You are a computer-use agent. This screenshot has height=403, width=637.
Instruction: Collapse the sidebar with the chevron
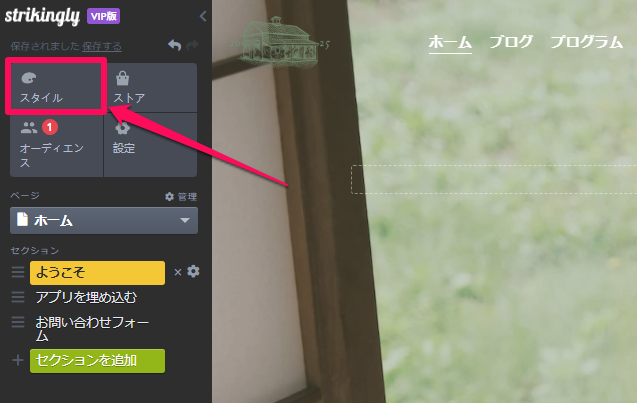203,16
